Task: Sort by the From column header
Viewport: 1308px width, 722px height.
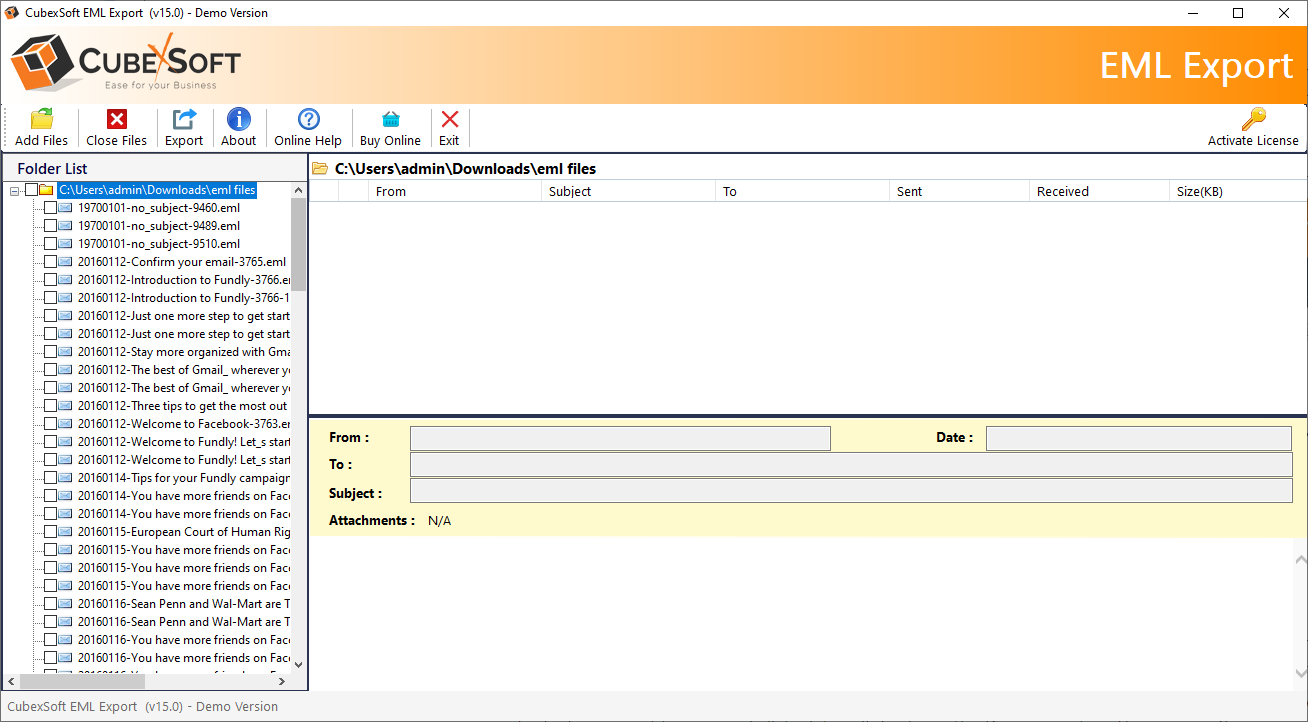Action: 456,191
